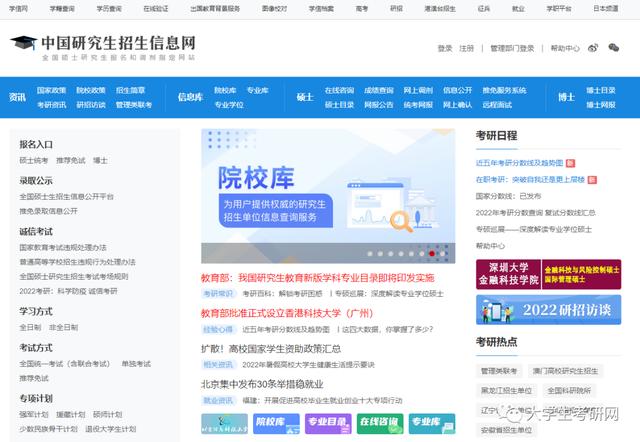This screenshot has height=442, width=640.
Task: Click the graduation cap site logo
Action: (x=23, y=43)
